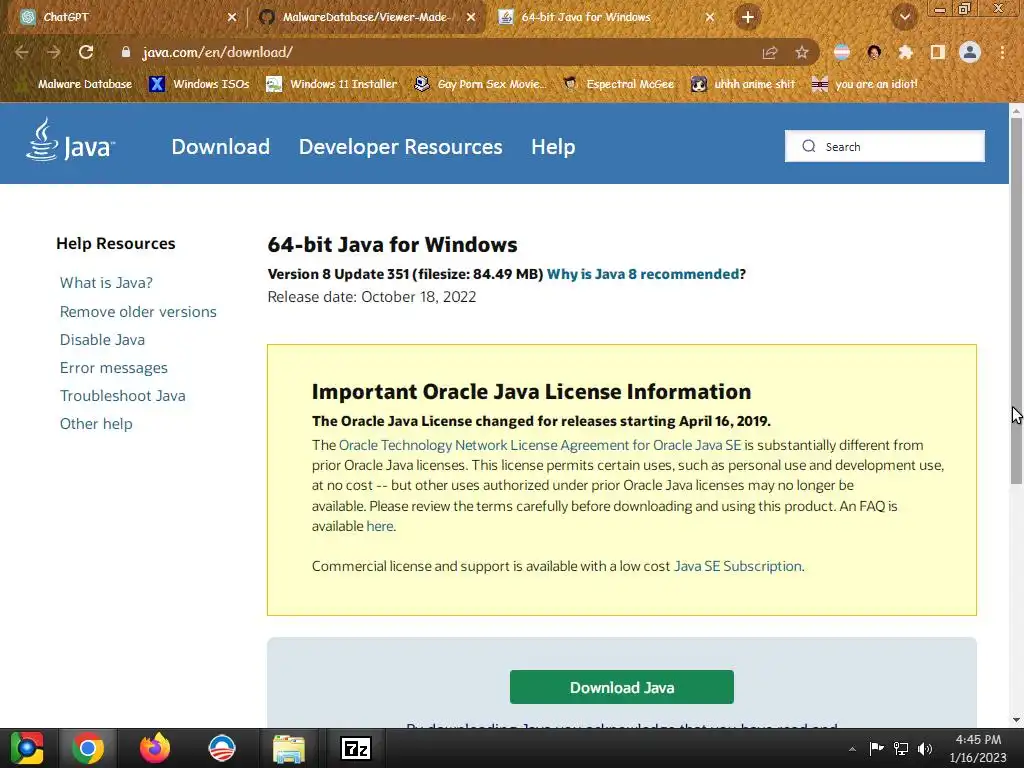Switch to the MalwareDatabase/Viewer-Made tab

[x=366, y=17]
